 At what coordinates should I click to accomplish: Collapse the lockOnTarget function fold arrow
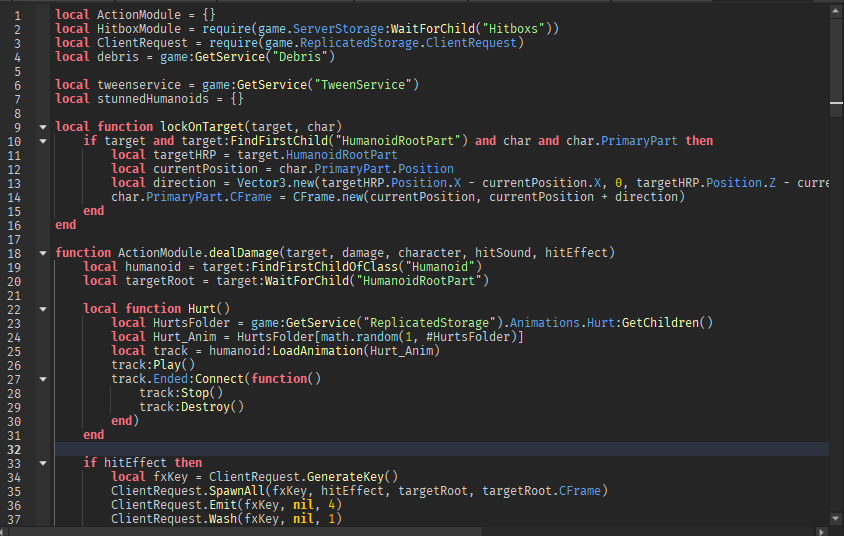[43, 128]
